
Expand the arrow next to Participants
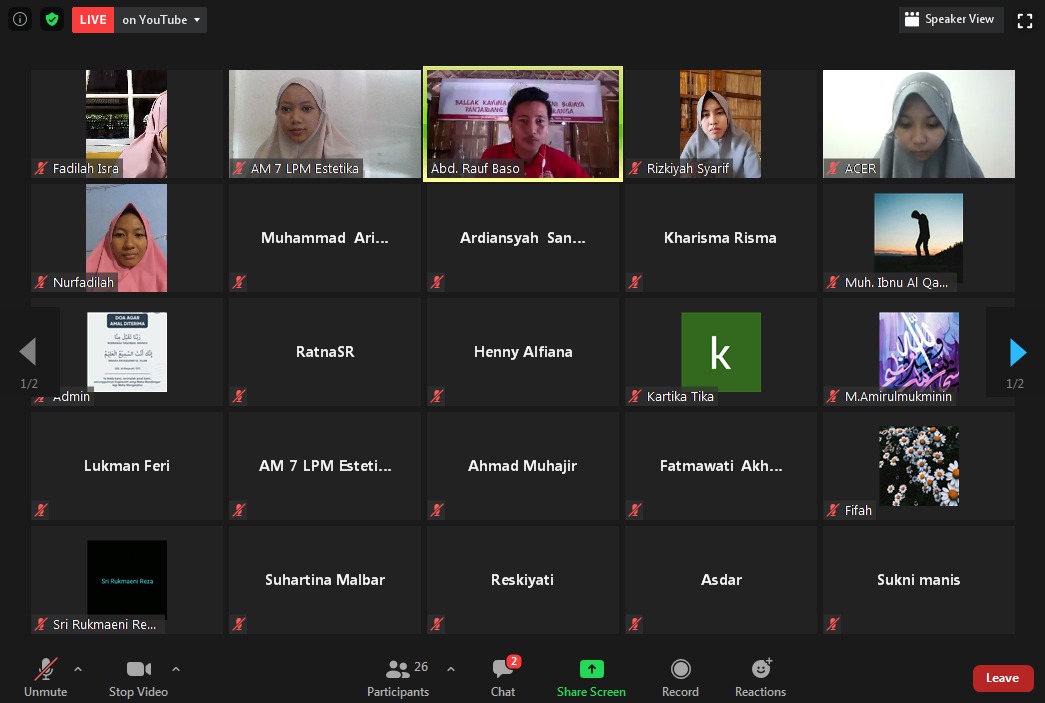[451, 669]
